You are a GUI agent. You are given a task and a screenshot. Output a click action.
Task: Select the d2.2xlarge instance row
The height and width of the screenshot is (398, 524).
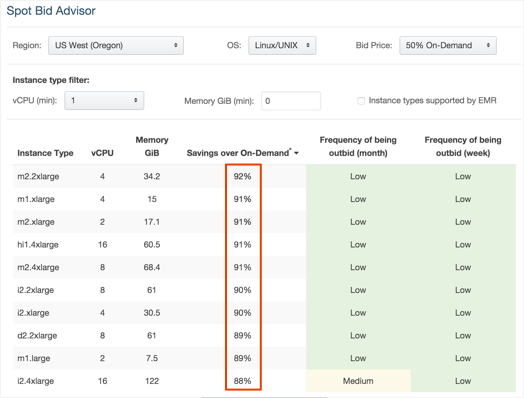click(x=264, y=336)
